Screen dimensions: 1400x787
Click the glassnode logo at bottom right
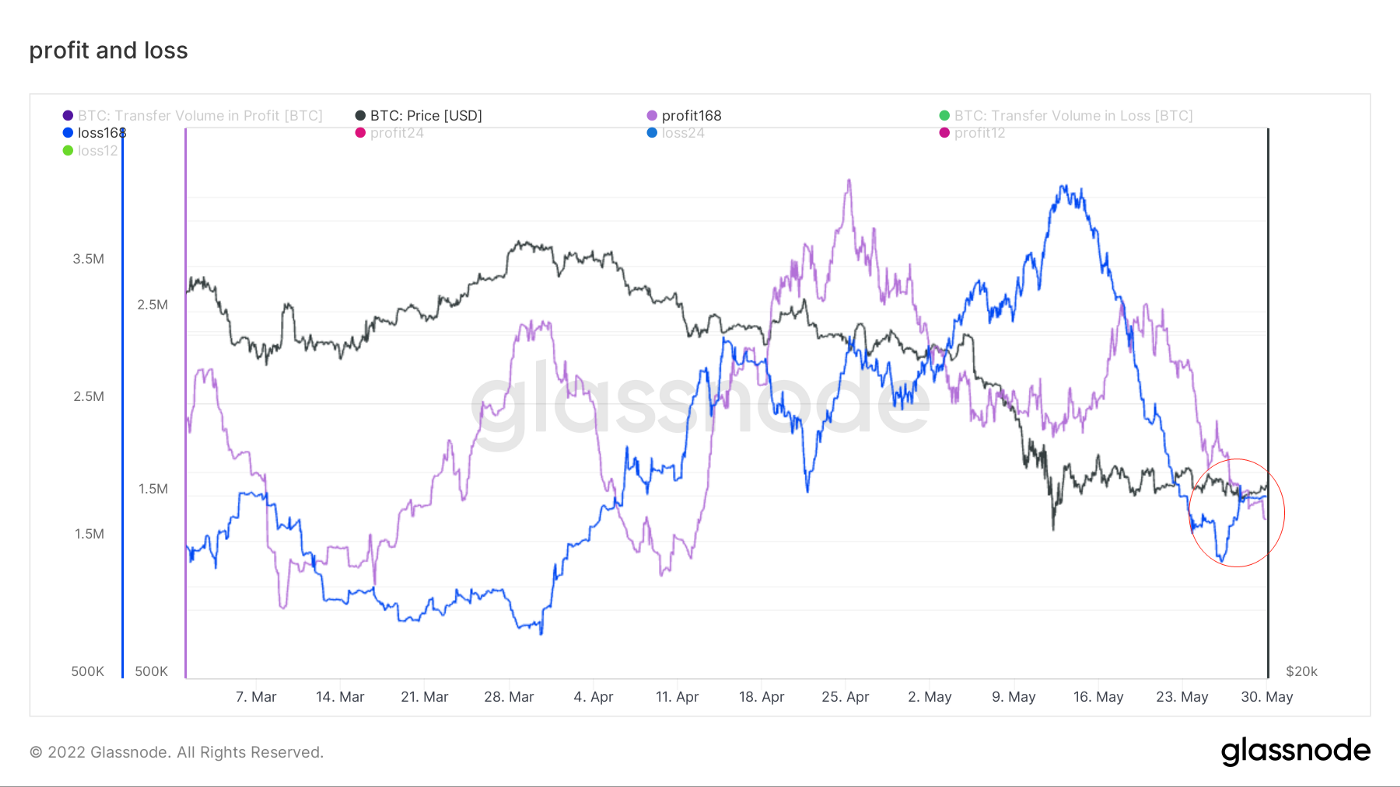[x=1295, y=751]
